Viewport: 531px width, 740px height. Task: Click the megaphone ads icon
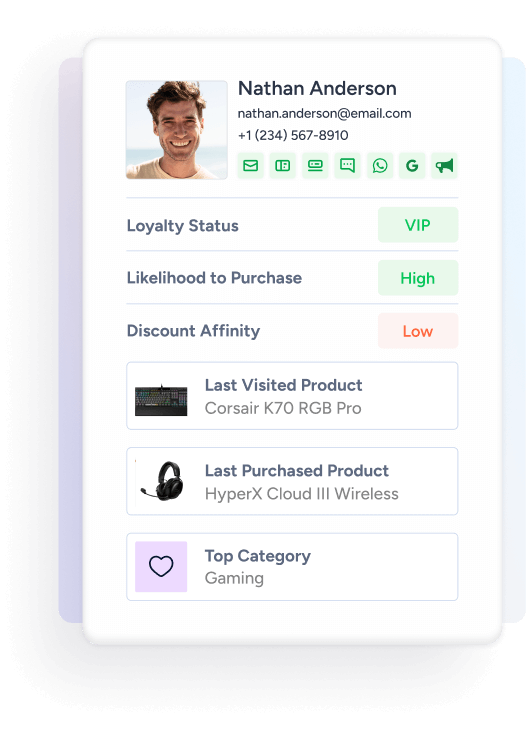(444, 165)
